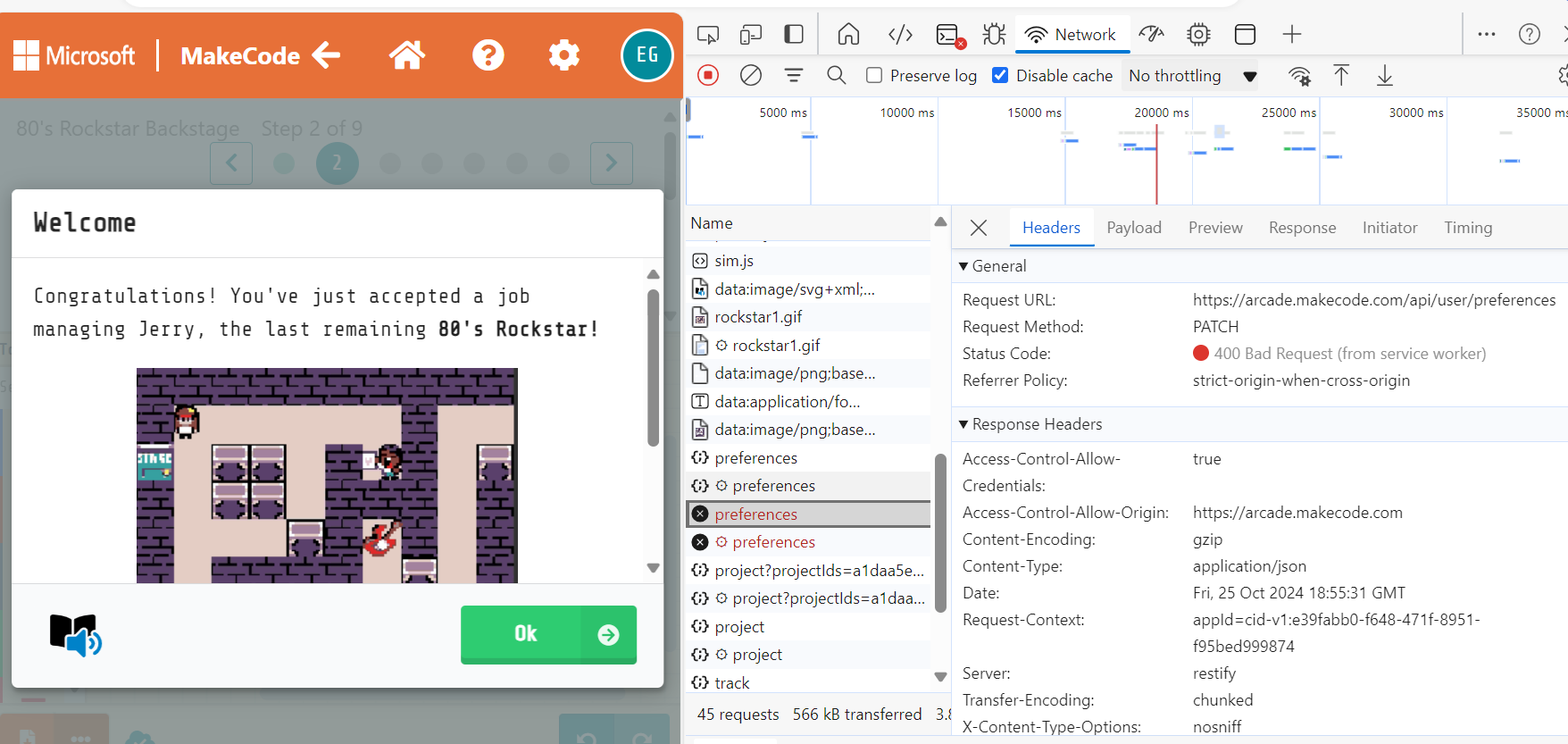Viewport: 1568px width, 744px height.
Task: Click the Welcome dialog scrollbar thumb
Action: click(653, 367)
